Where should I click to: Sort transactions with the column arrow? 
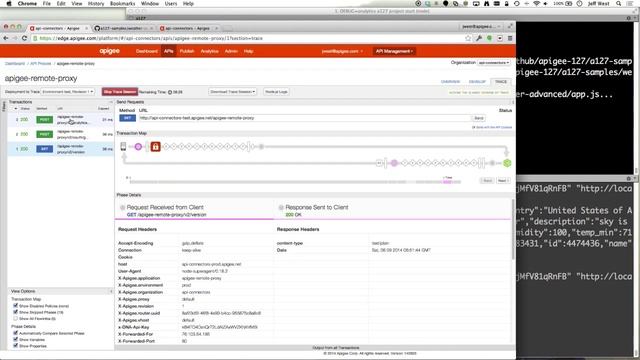point(16,109)
